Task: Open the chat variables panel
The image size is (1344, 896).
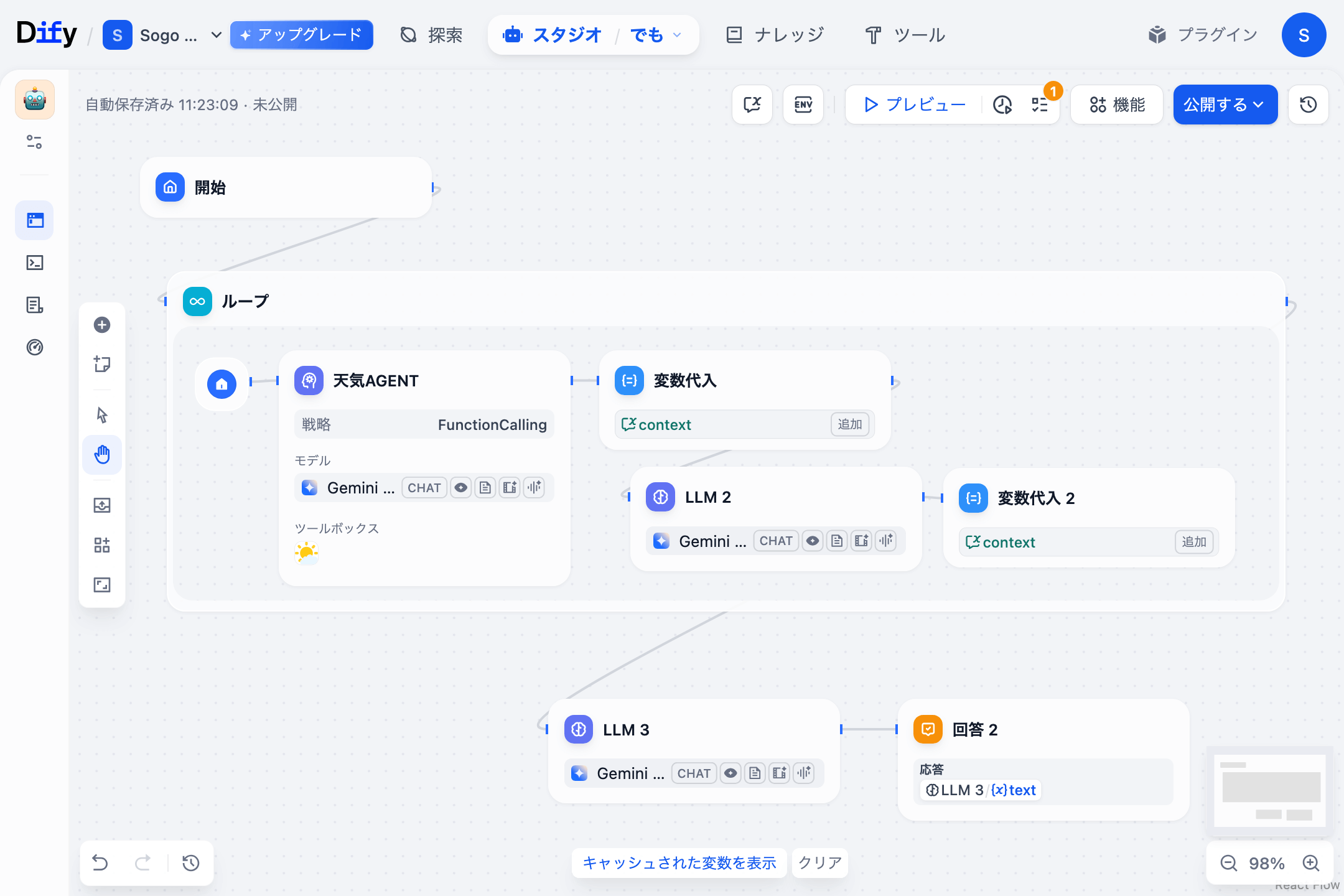Action: coord(752,105)
